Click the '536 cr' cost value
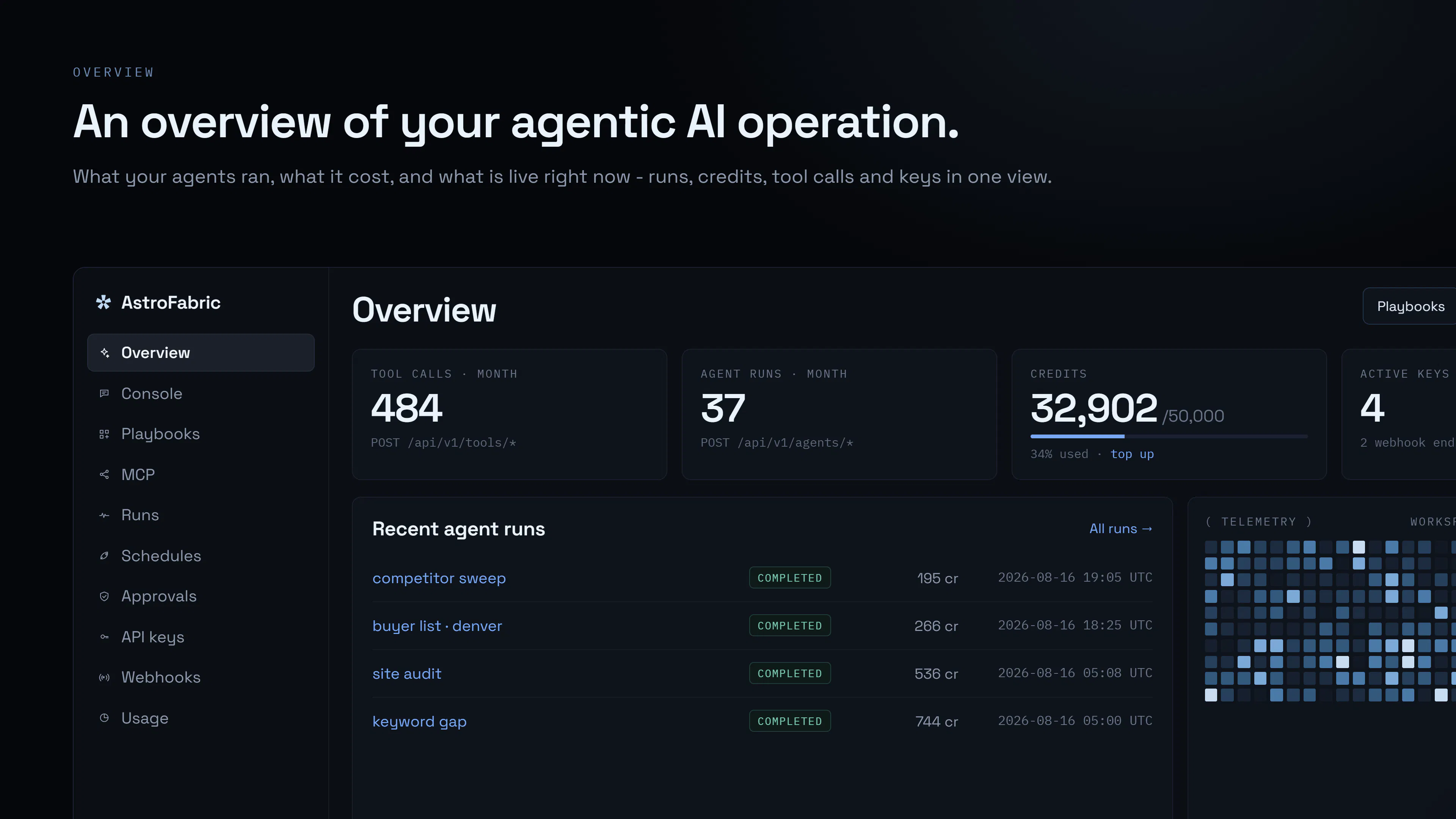Image resolution: width=1456 pixels, height=819 pixels. point(936,674)
